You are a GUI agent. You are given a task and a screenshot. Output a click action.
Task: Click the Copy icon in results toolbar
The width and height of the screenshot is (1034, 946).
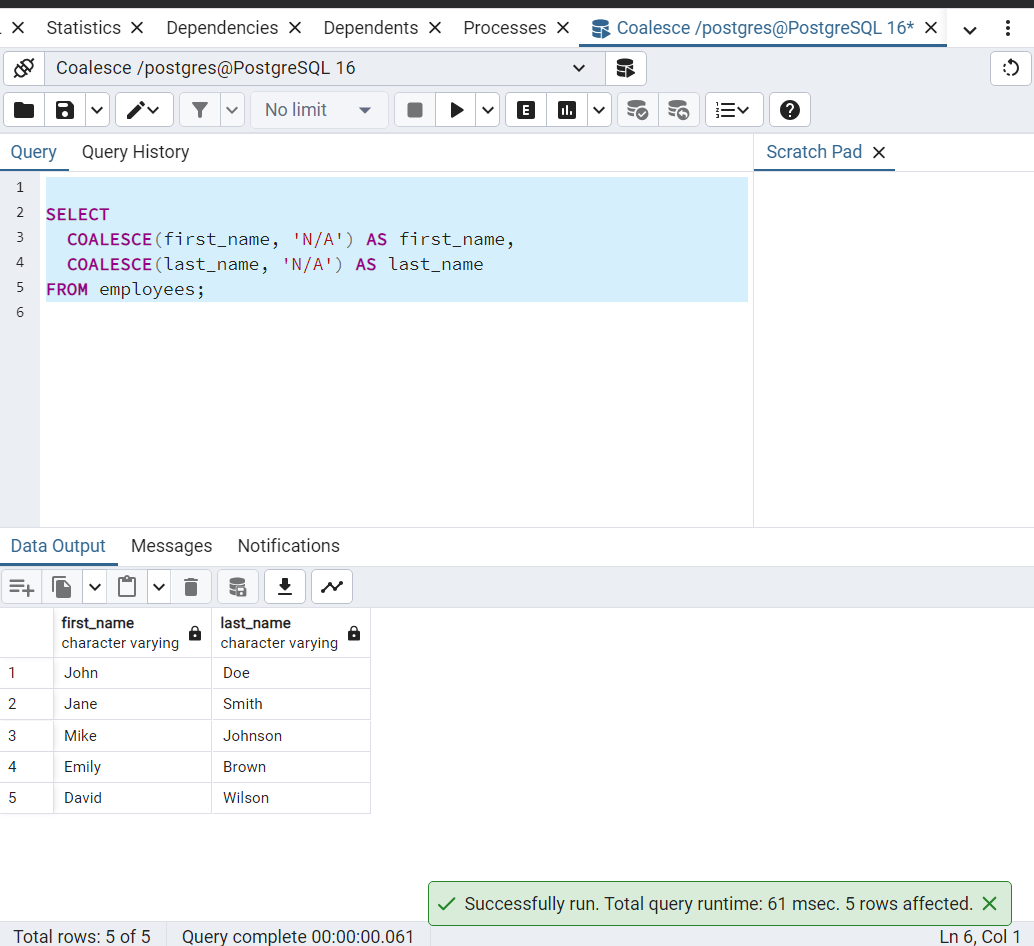(x=62, y=587)
